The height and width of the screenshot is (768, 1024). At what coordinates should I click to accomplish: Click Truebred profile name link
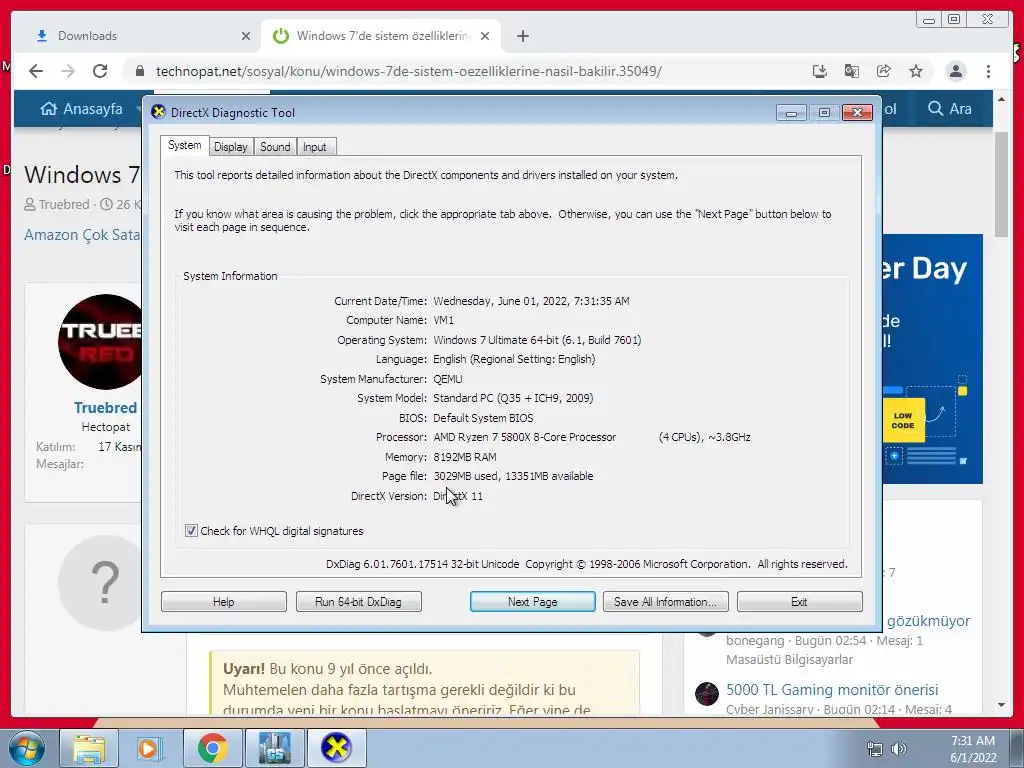(x=105, y=408)
